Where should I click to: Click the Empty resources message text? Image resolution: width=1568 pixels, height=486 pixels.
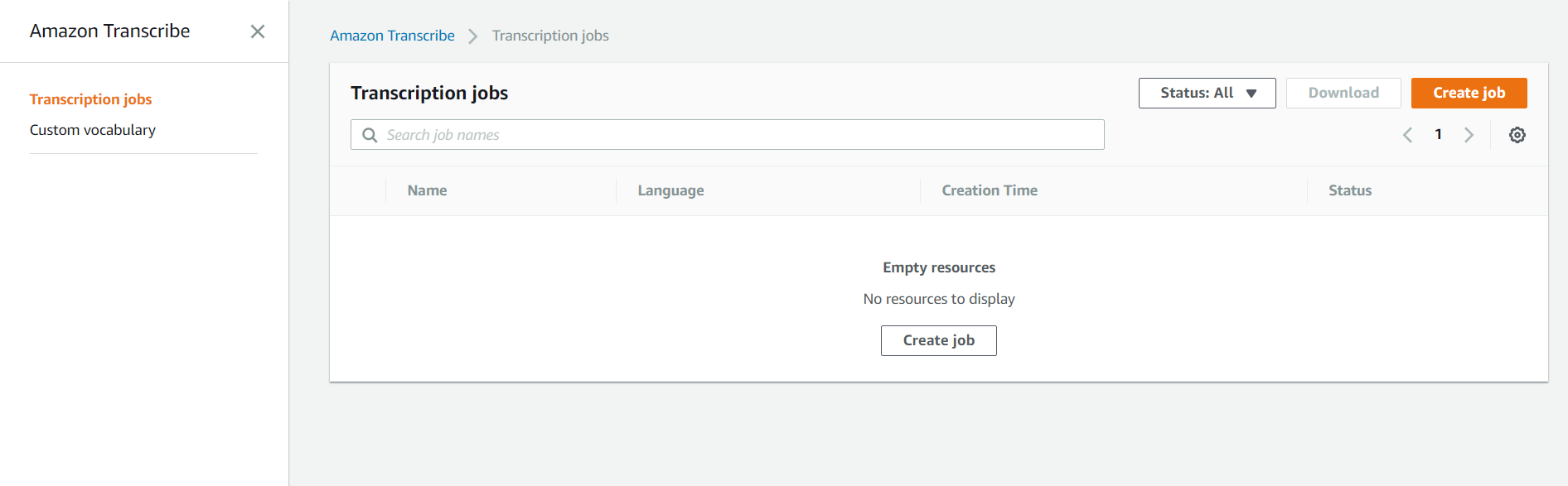(939, 267)
